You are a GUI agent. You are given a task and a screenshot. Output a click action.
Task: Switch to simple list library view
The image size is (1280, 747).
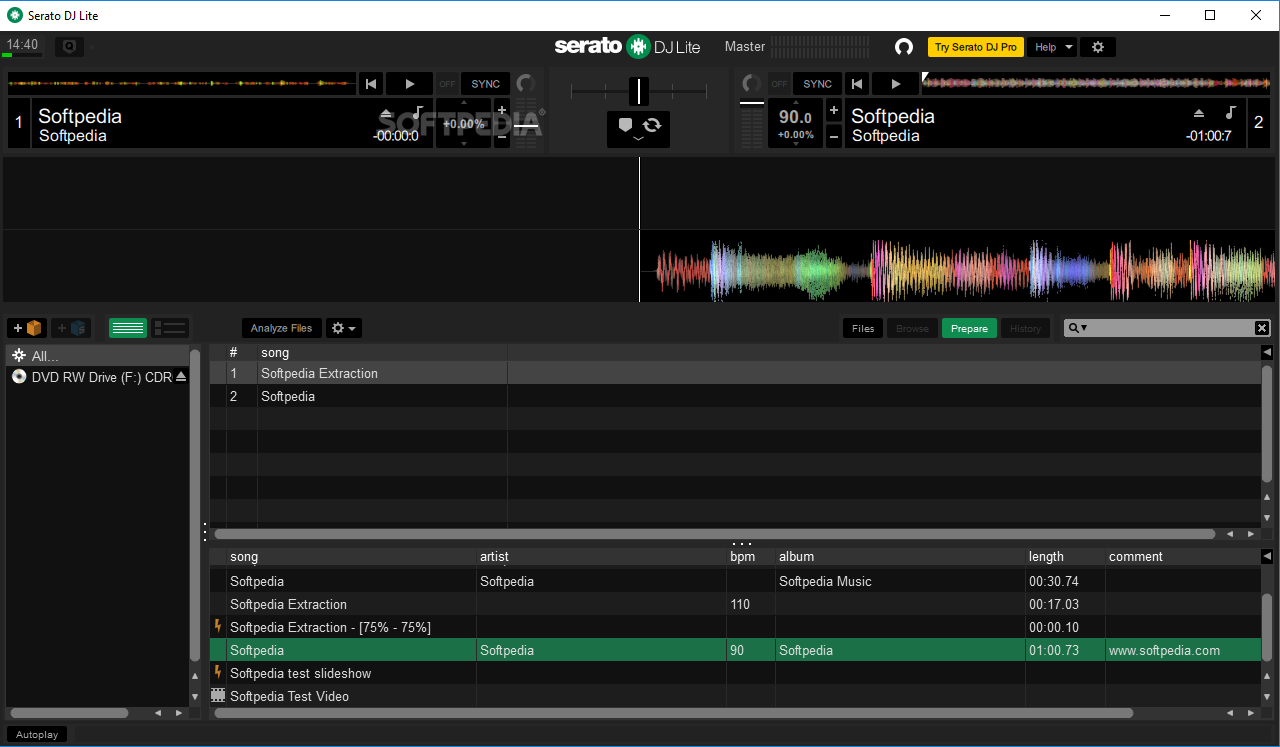[x=128, y=328]
